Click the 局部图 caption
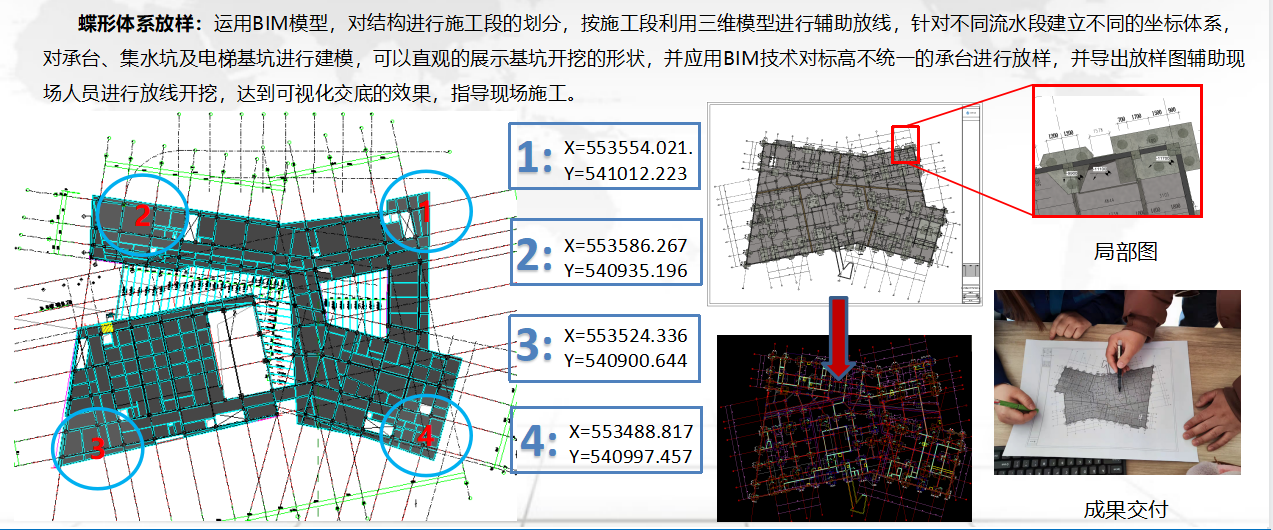Screen dimensions: 1273x530 point(1125,252)
